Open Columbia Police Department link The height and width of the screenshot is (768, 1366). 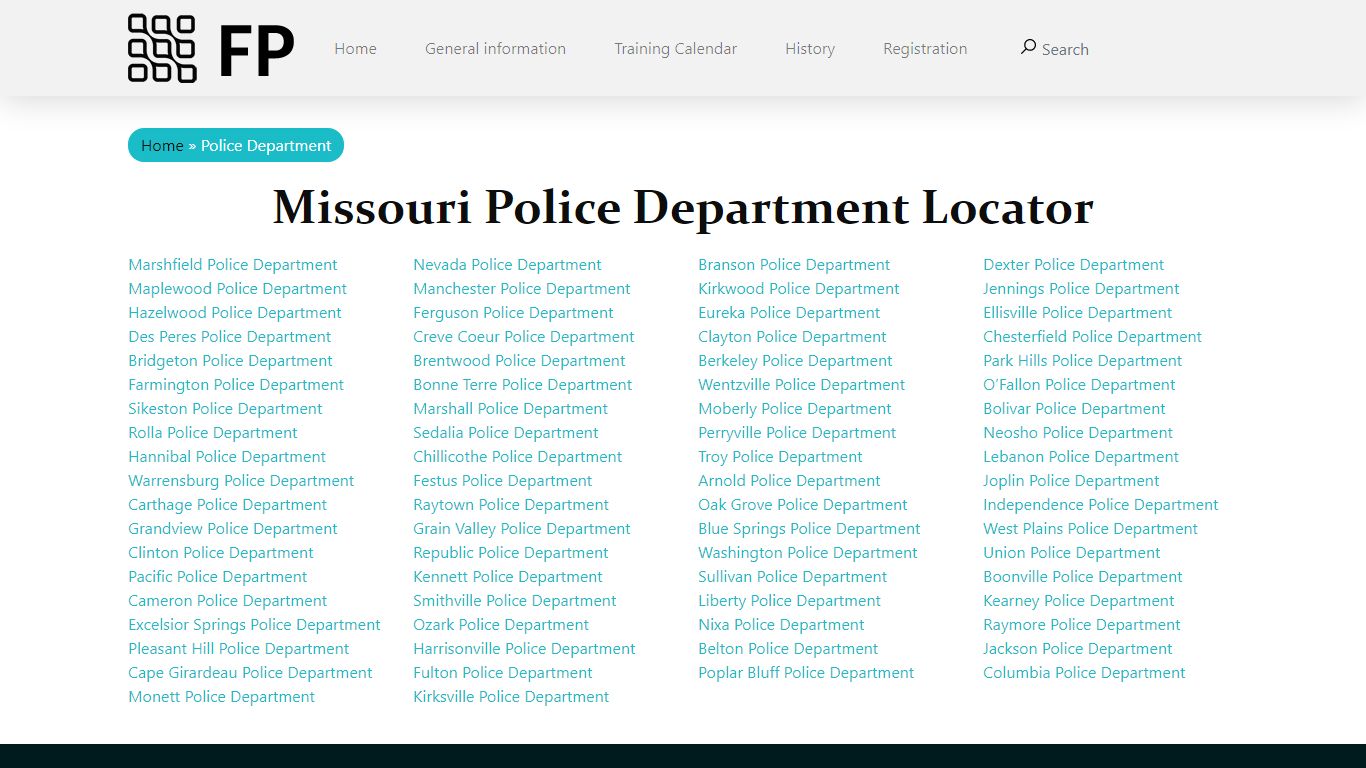(x=1084, y=673)
